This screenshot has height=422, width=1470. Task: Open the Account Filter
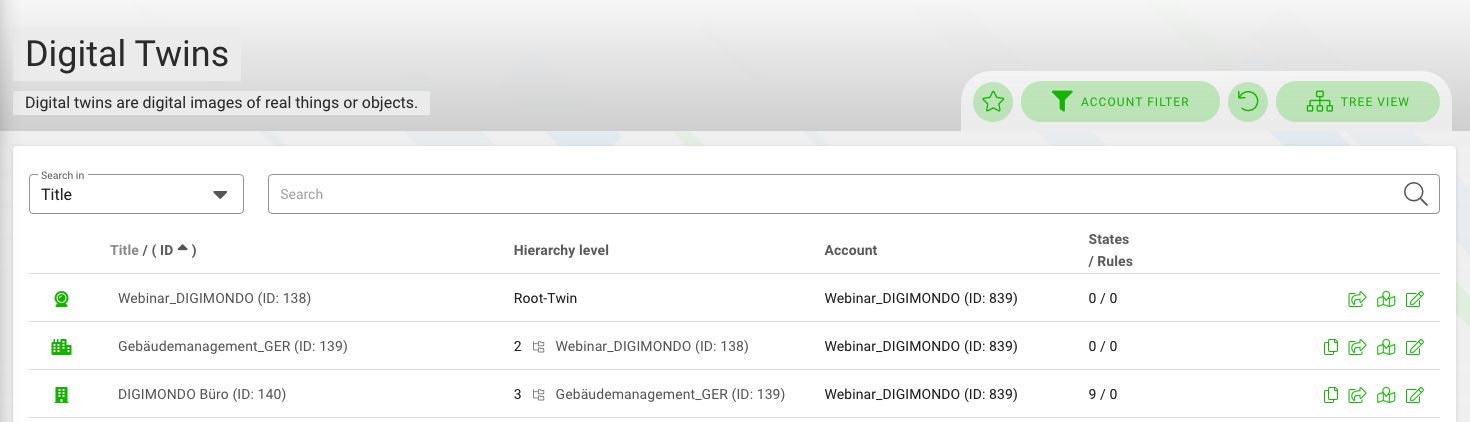click(x=1120, y=102)
